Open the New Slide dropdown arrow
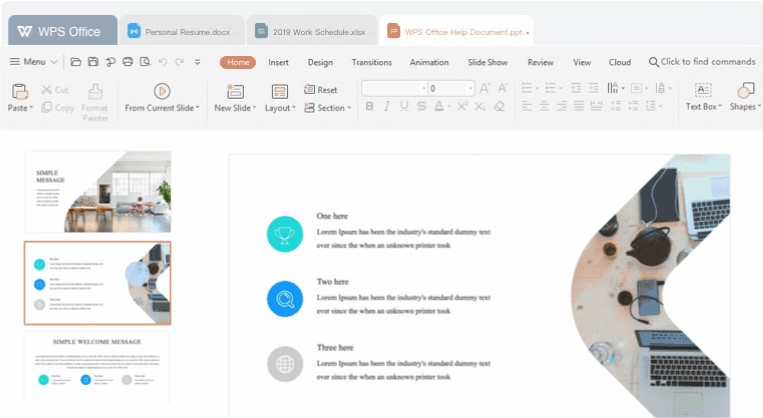 coord(254,108)
